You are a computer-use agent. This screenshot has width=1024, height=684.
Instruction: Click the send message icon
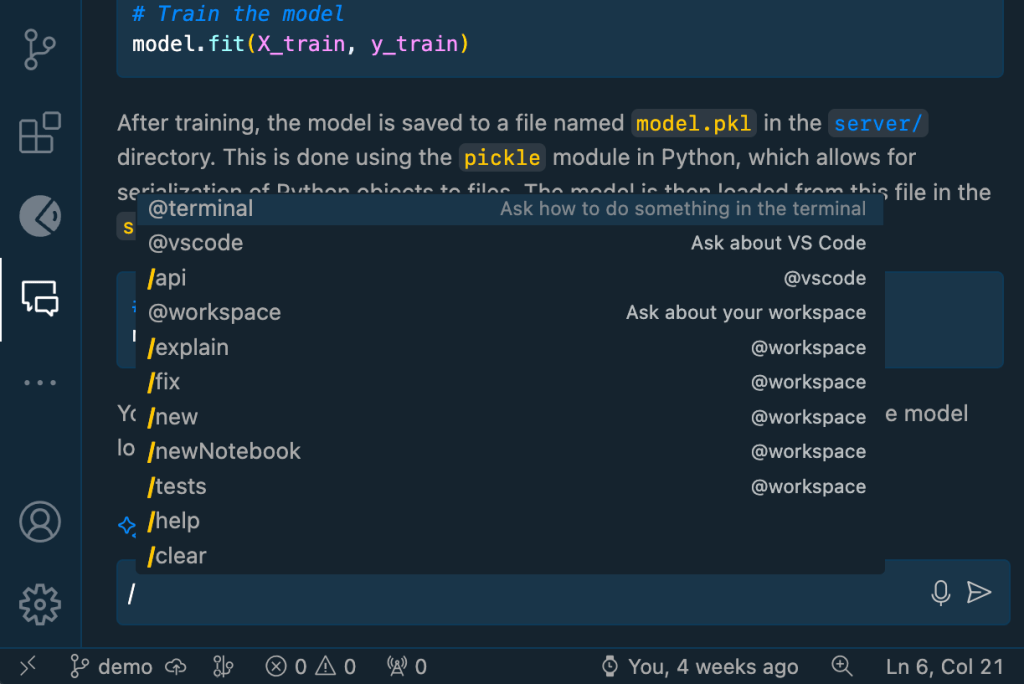979,592
